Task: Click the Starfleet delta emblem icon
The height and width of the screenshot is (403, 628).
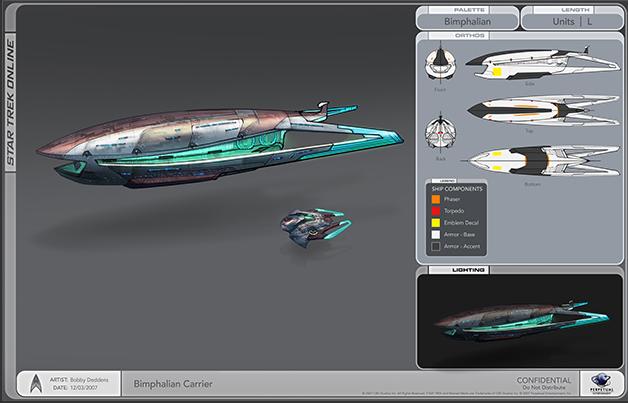Action: [x=36, y=383]
